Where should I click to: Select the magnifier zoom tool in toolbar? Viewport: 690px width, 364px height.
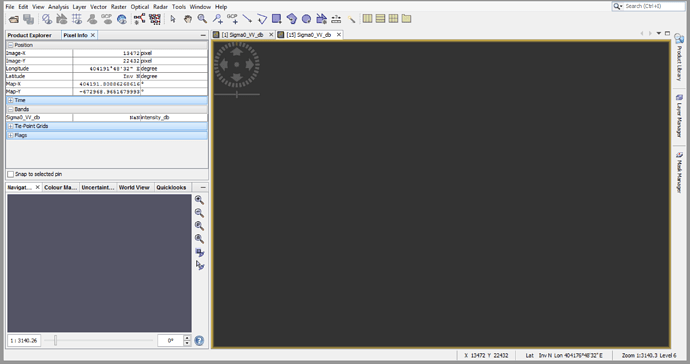pos(202,18)
